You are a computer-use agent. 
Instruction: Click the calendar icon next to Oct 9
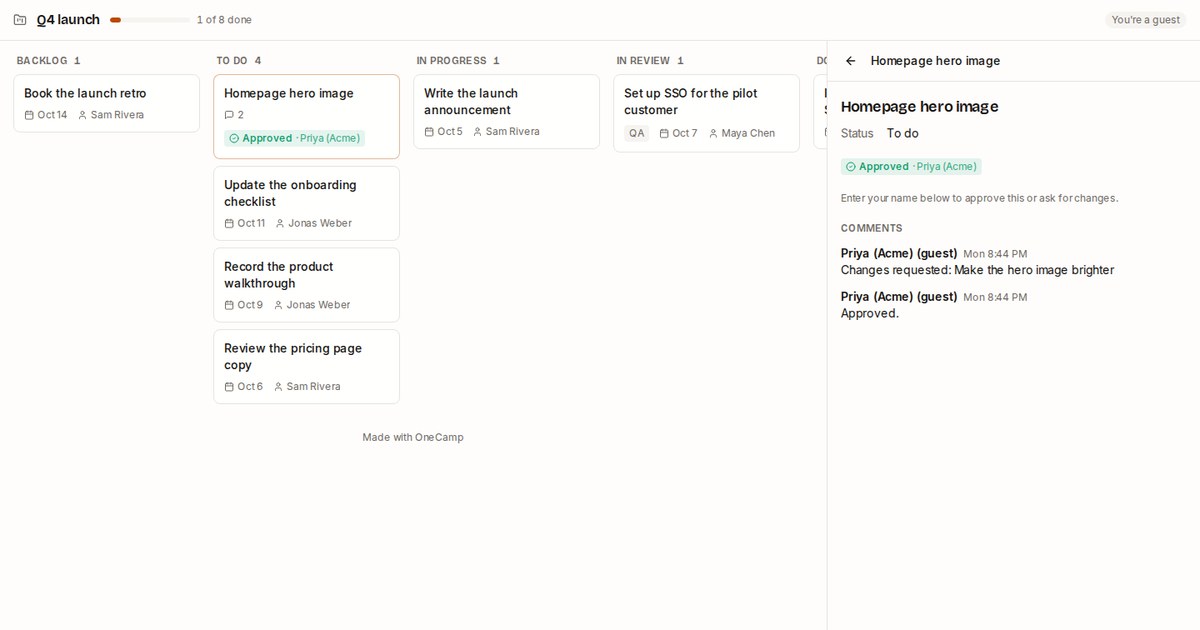point(229,305)
